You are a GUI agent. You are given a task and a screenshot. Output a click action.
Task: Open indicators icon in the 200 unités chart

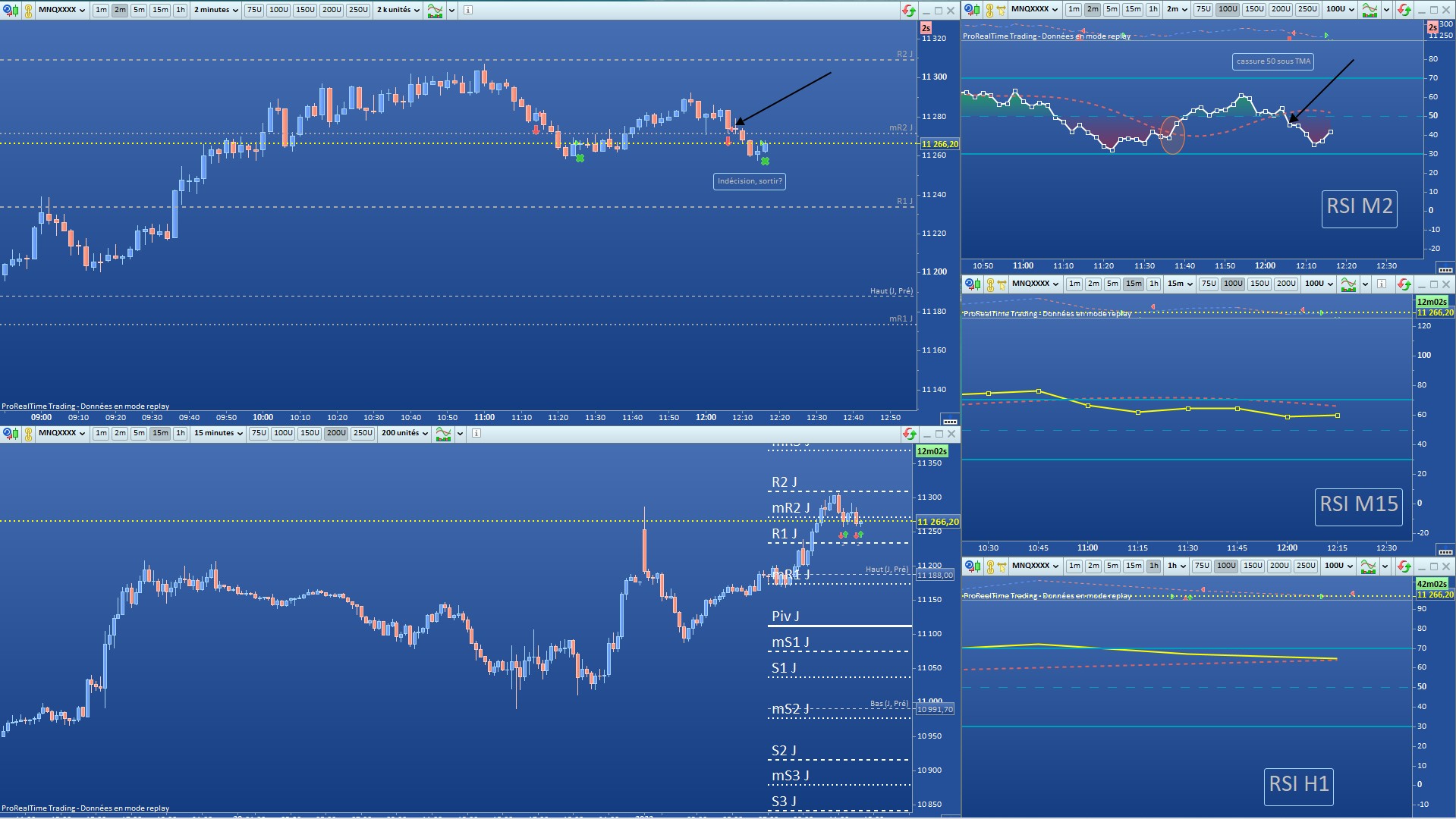[444, 433]
